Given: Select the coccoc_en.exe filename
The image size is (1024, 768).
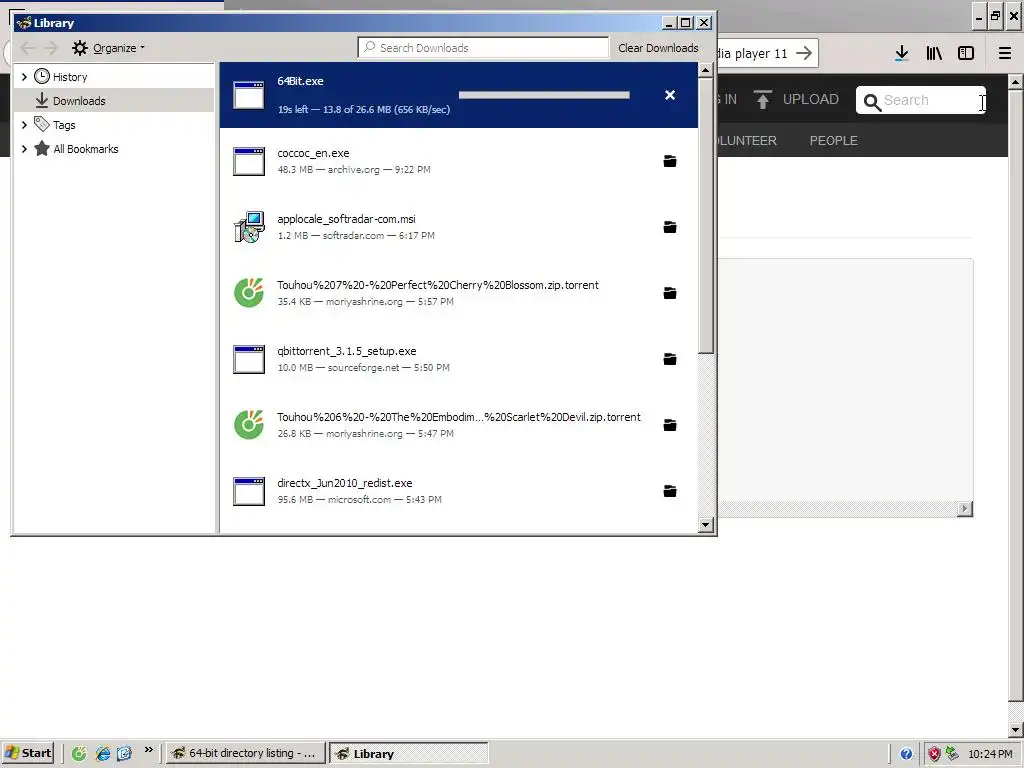Looking at the screenshot, I should pyautogui.click(x=313, y=153).
